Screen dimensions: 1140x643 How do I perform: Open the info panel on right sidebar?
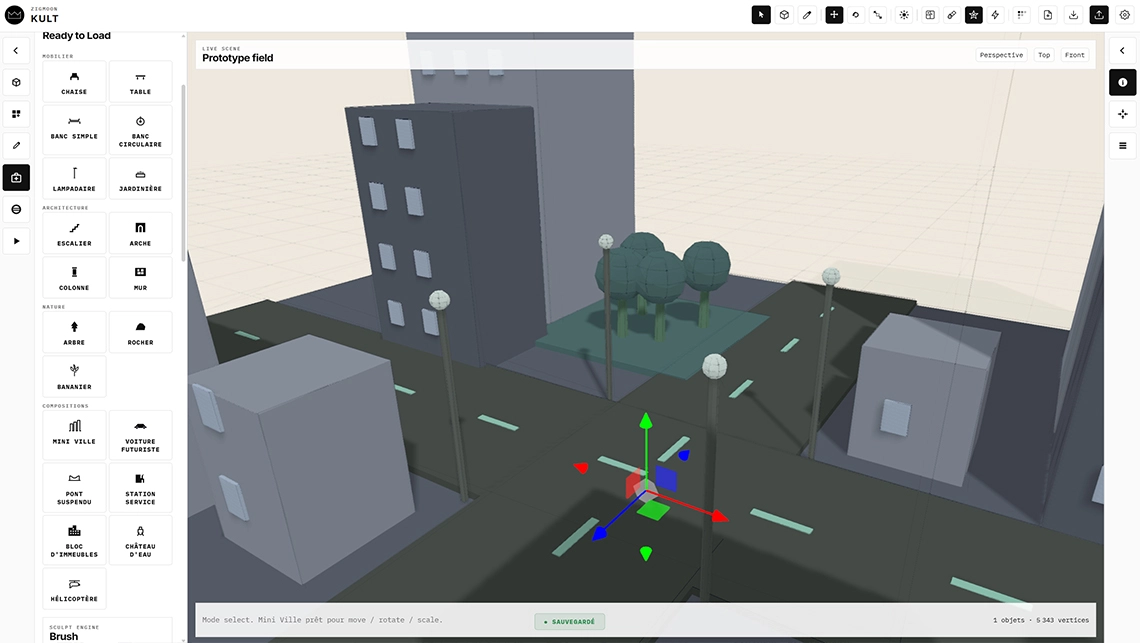pyautogui.click(x=1123, y=82)
